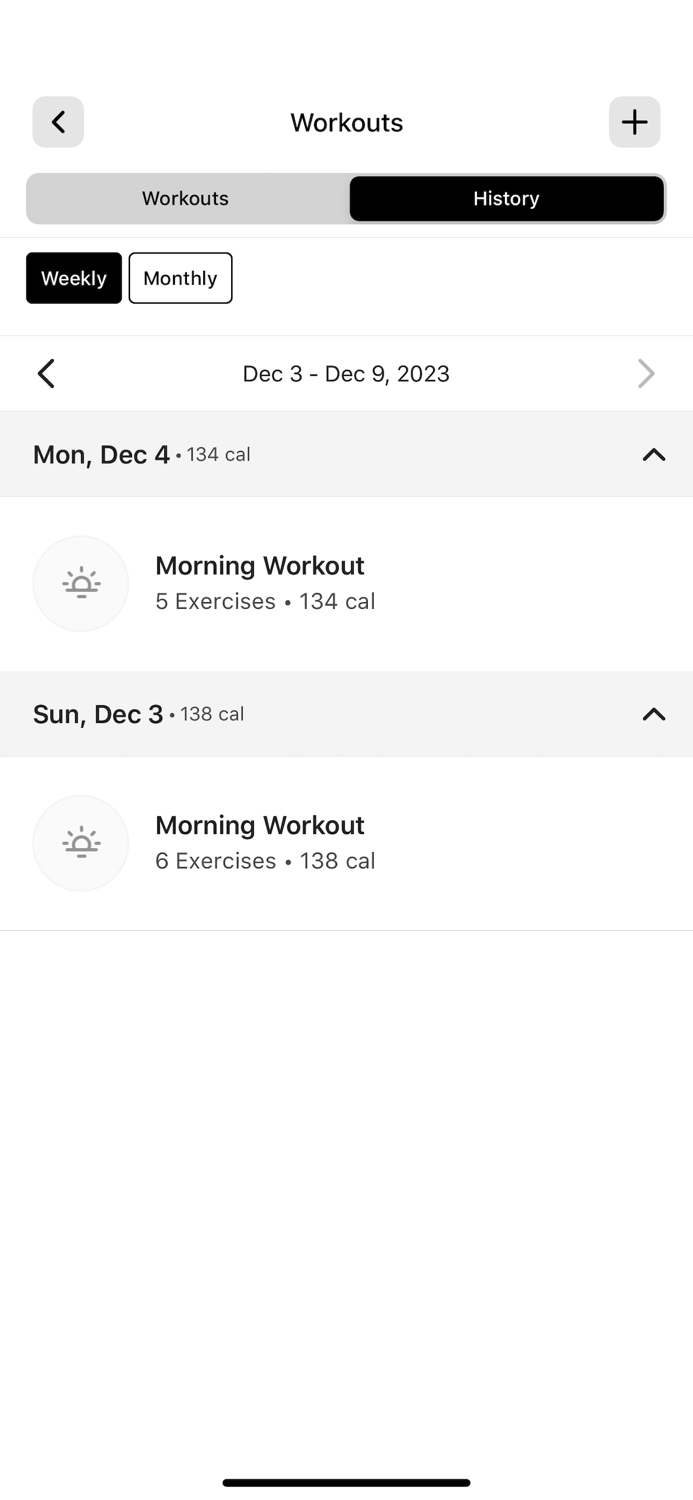Collapse the Mon, Dec 4 section chevron
This screenshot has width=693, height=1500.
pyautogui.click(x=653, y=455)
